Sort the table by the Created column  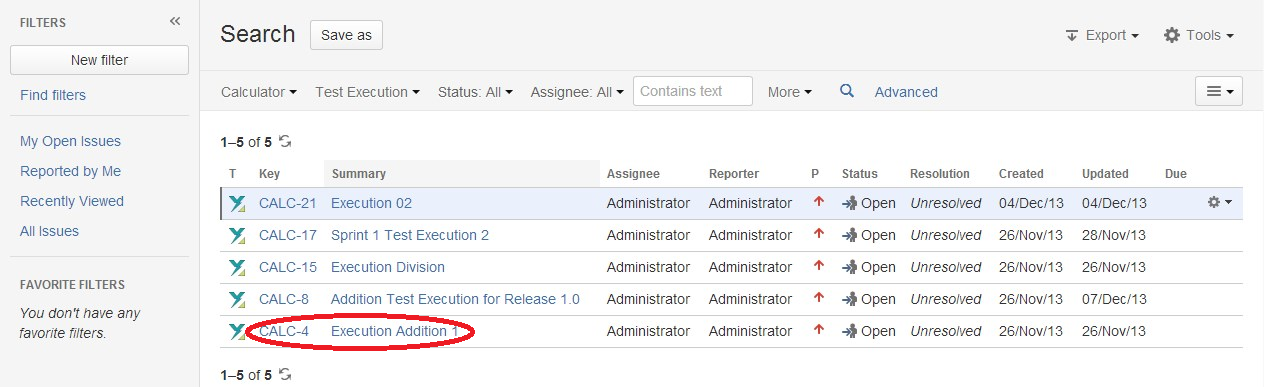[x=1021, y=173]
